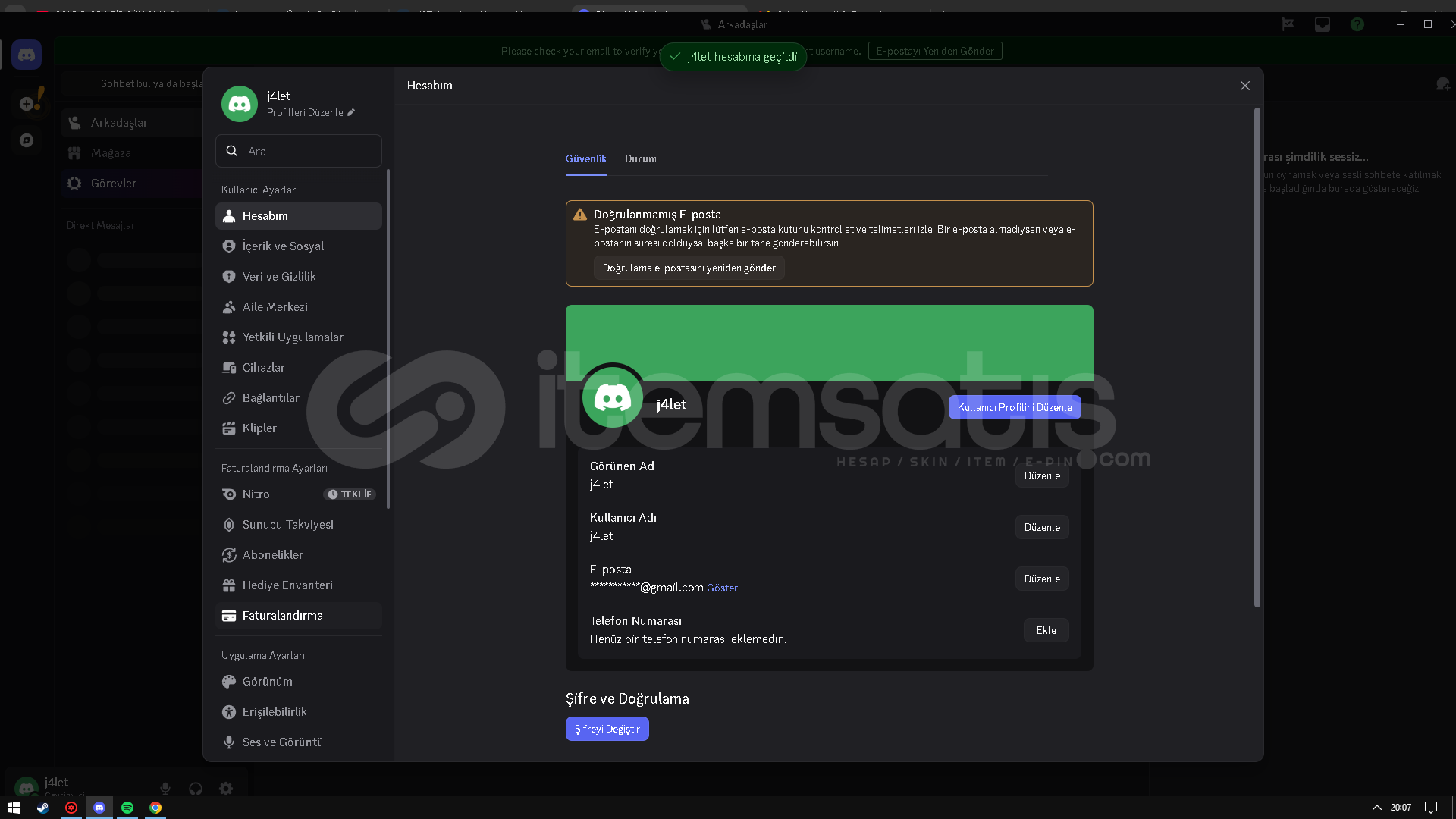The width and height of the screenshot is (1456, 819).
Task: Switch to the Durum tab
Action: pyautogui.click(x=641, y=158)
